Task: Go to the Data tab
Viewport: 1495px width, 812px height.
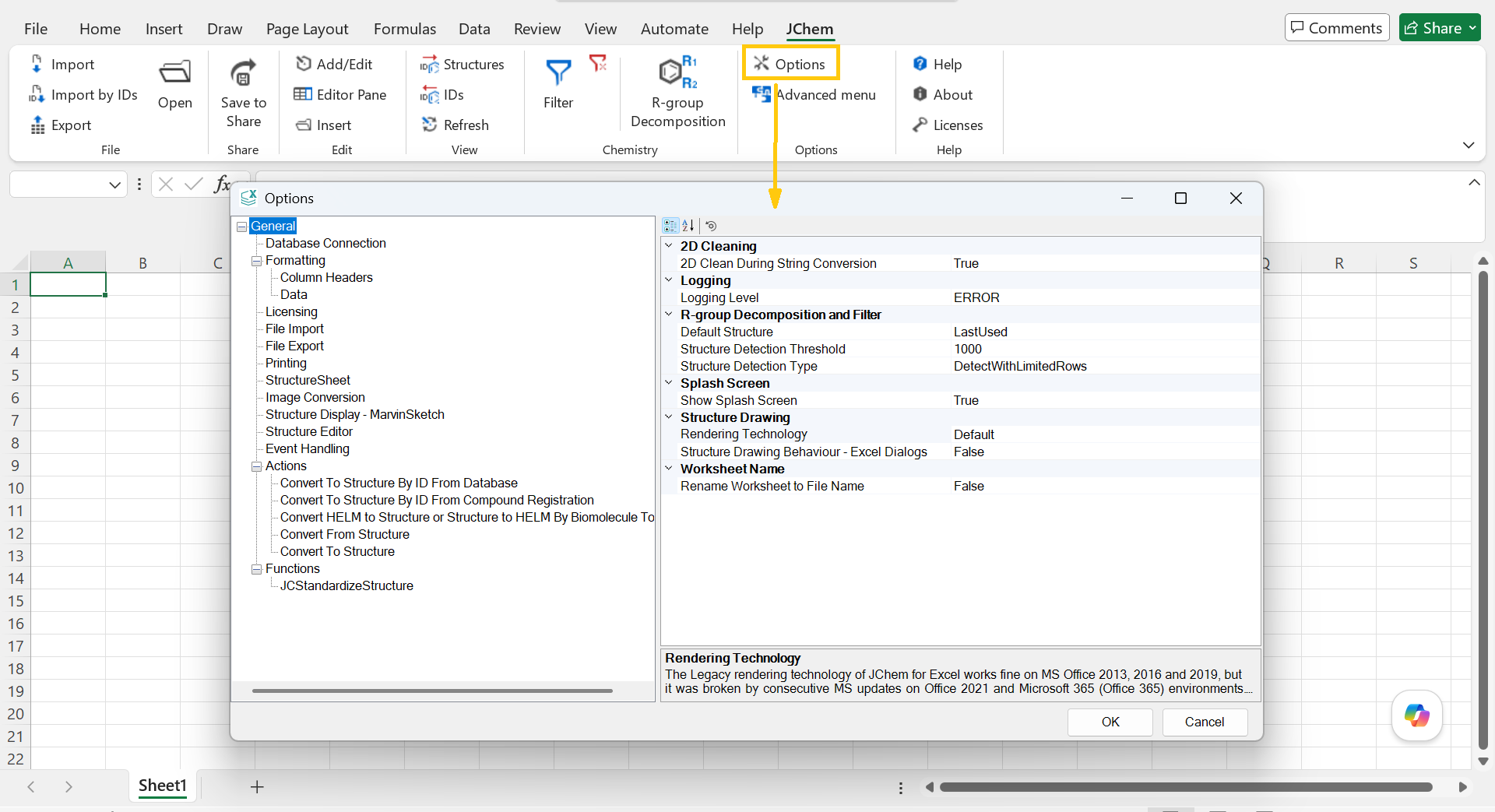Action: (474, 29)
